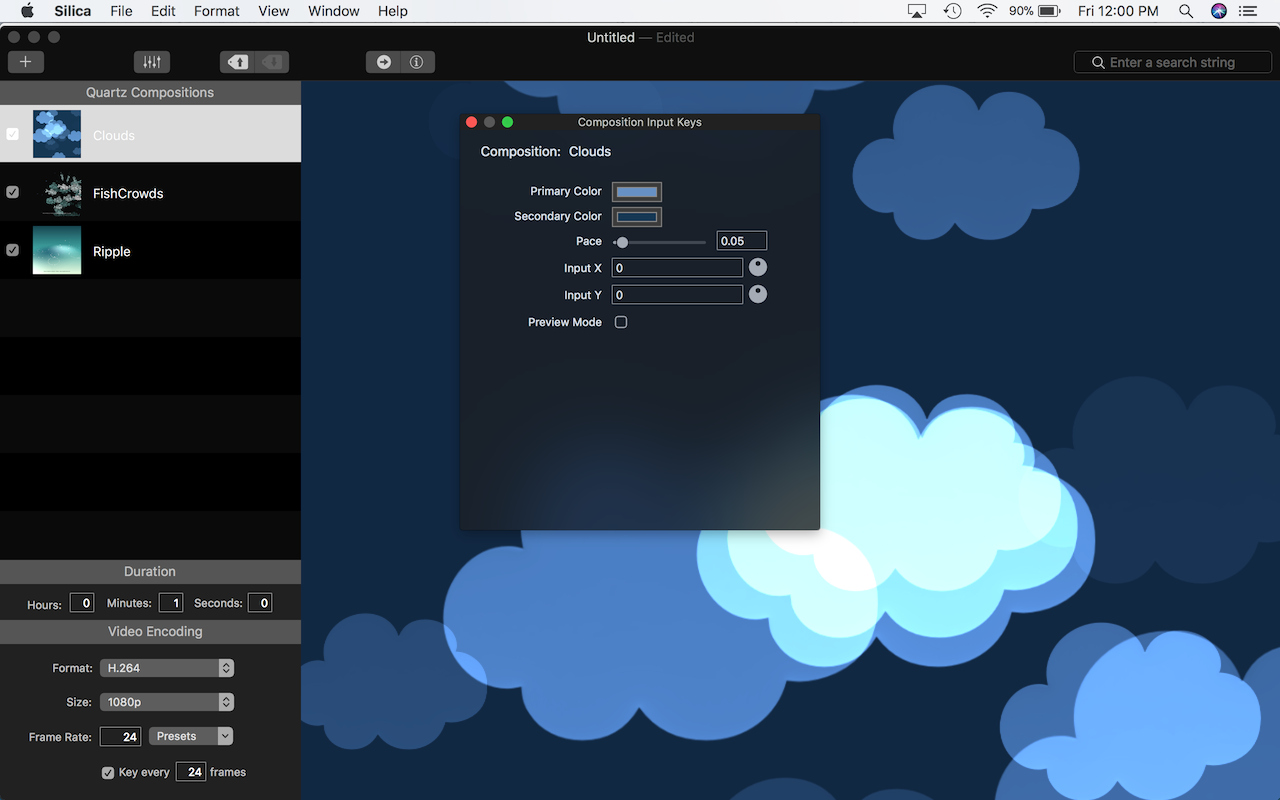Select the Clouds composition thumbnail
1280x800 pixels.
[x=57, y=134]
